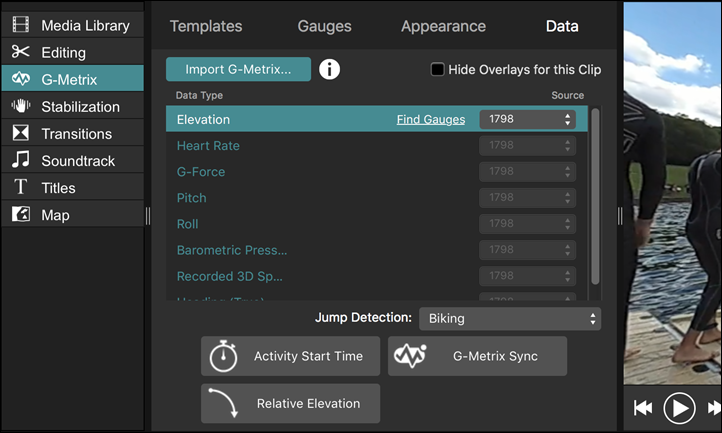Open the Map icon in sidebar
The image size is (722, 433).
pos(21,214)
